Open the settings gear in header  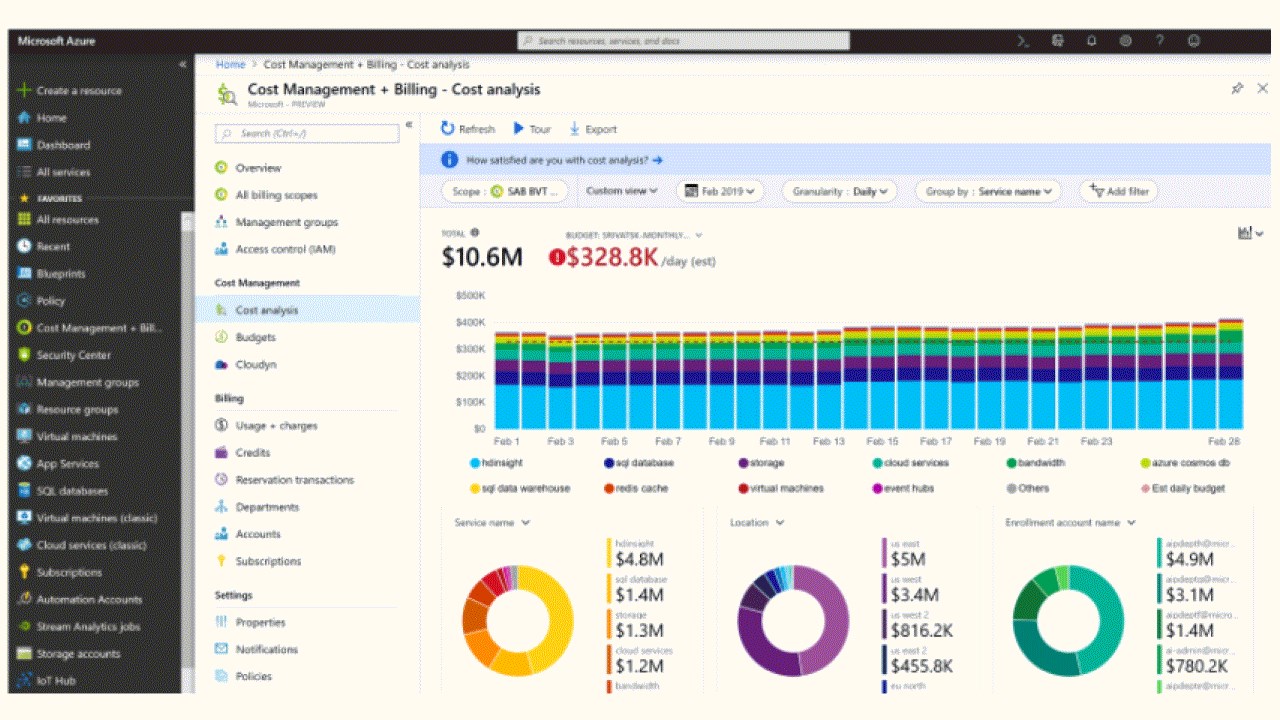[x=1126, y=41]
